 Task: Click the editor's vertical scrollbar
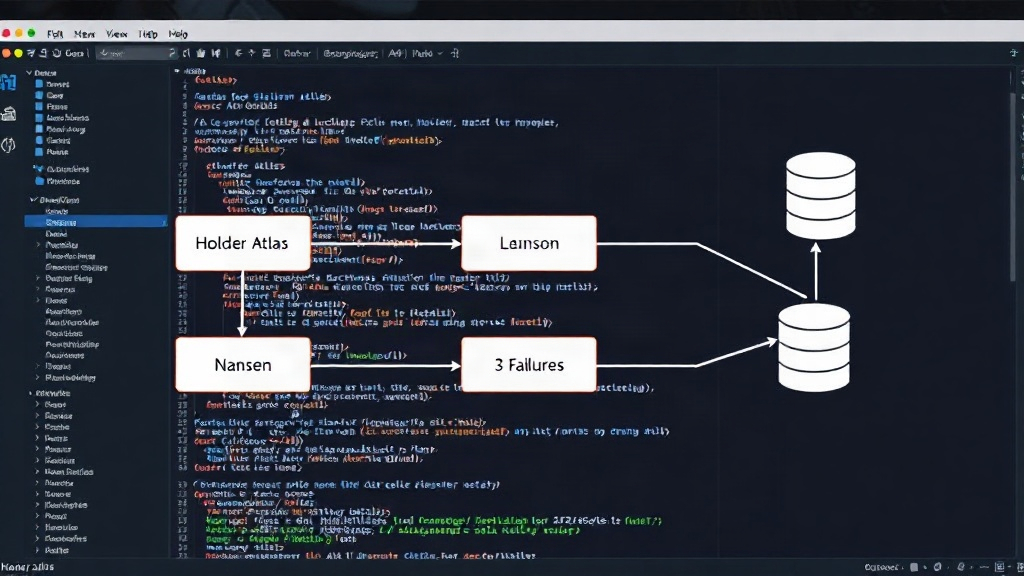[x=1014, y=189]
